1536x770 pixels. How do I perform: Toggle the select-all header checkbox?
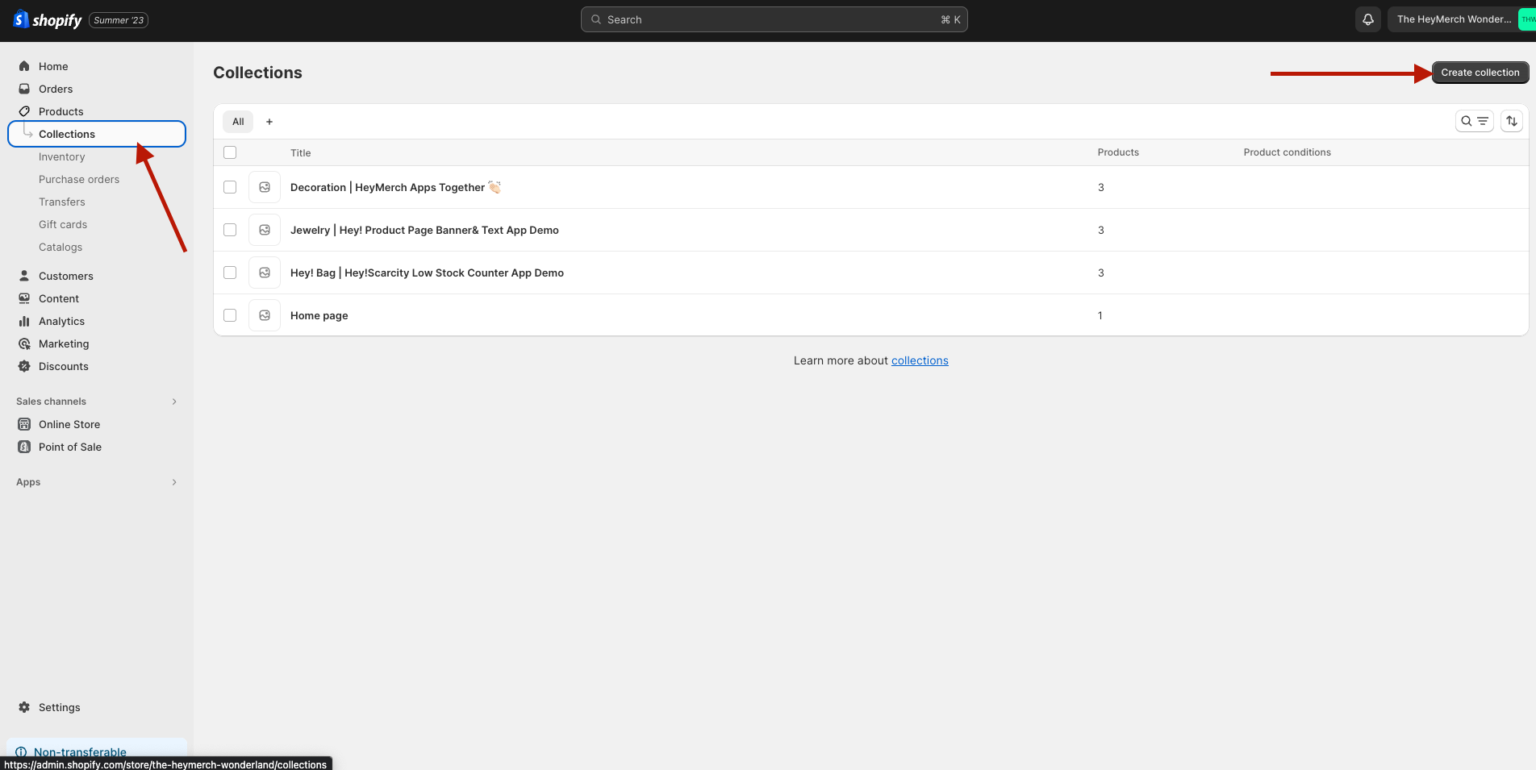click(x=230, y=152)
